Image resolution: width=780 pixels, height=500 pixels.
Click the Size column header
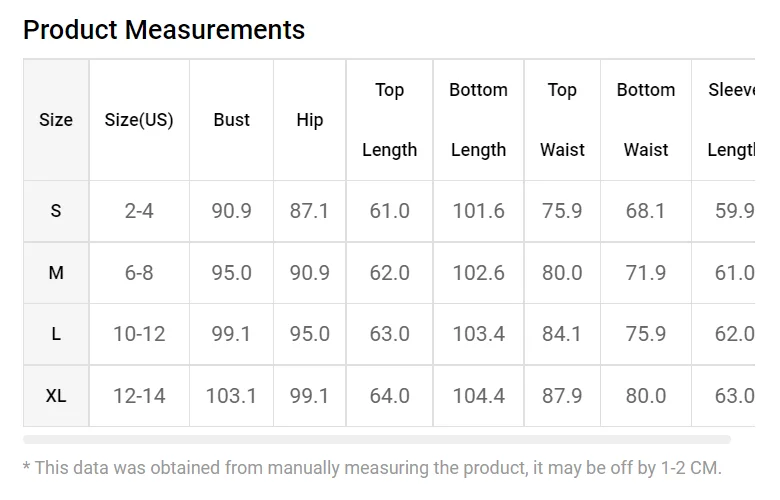(56, 120)
